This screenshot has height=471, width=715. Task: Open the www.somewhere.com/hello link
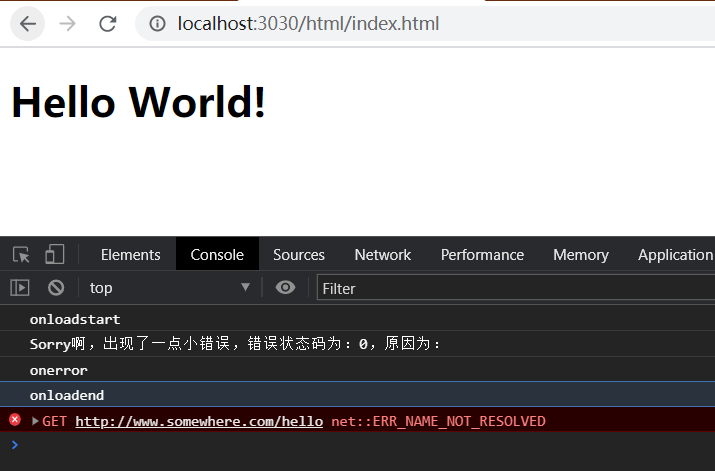point(199,421)
